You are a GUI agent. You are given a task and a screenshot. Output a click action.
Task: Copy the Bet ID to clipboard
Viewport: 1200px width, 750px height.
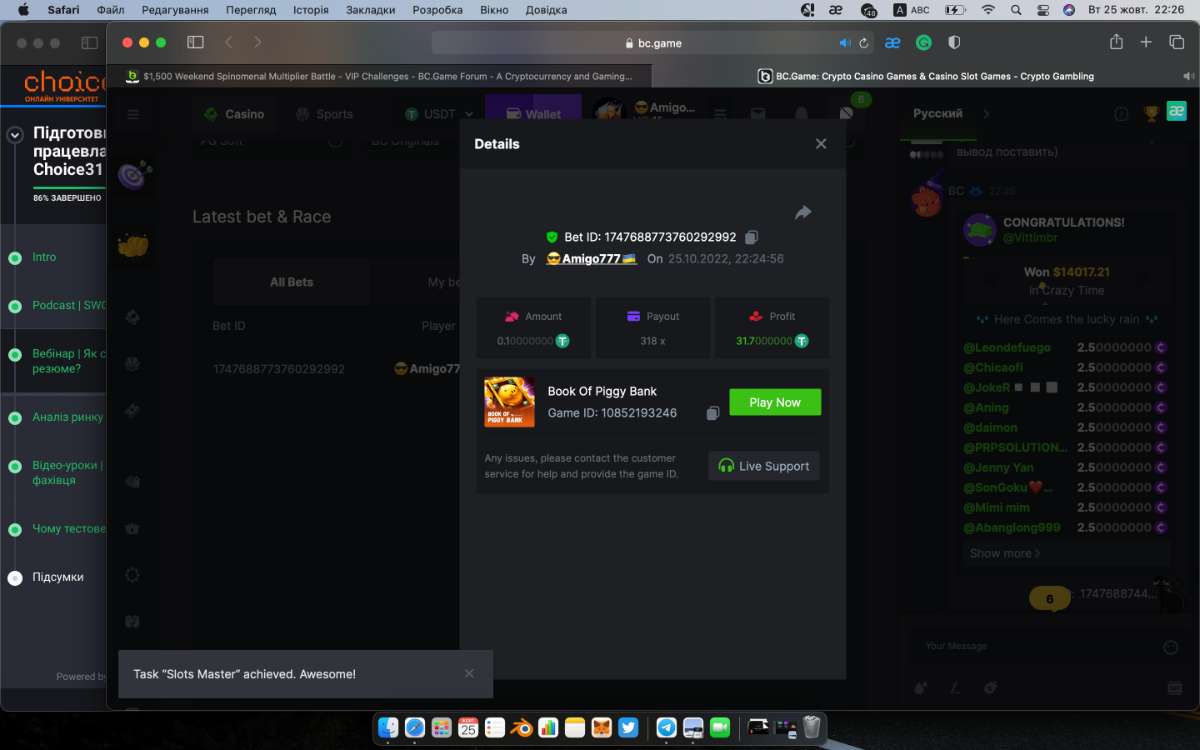(752, 237)
